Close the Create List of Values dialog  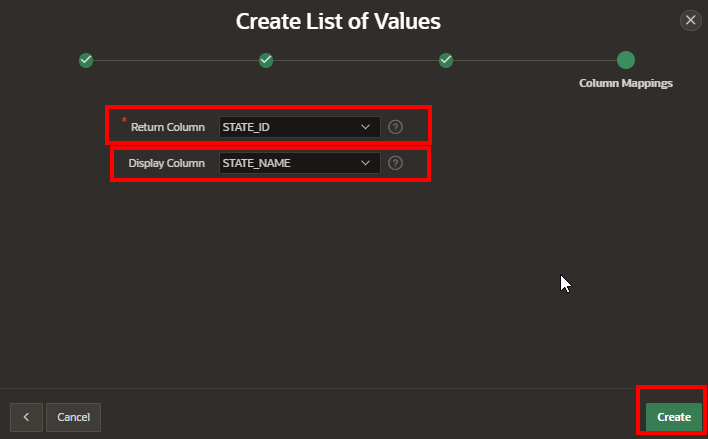point(690,20)
